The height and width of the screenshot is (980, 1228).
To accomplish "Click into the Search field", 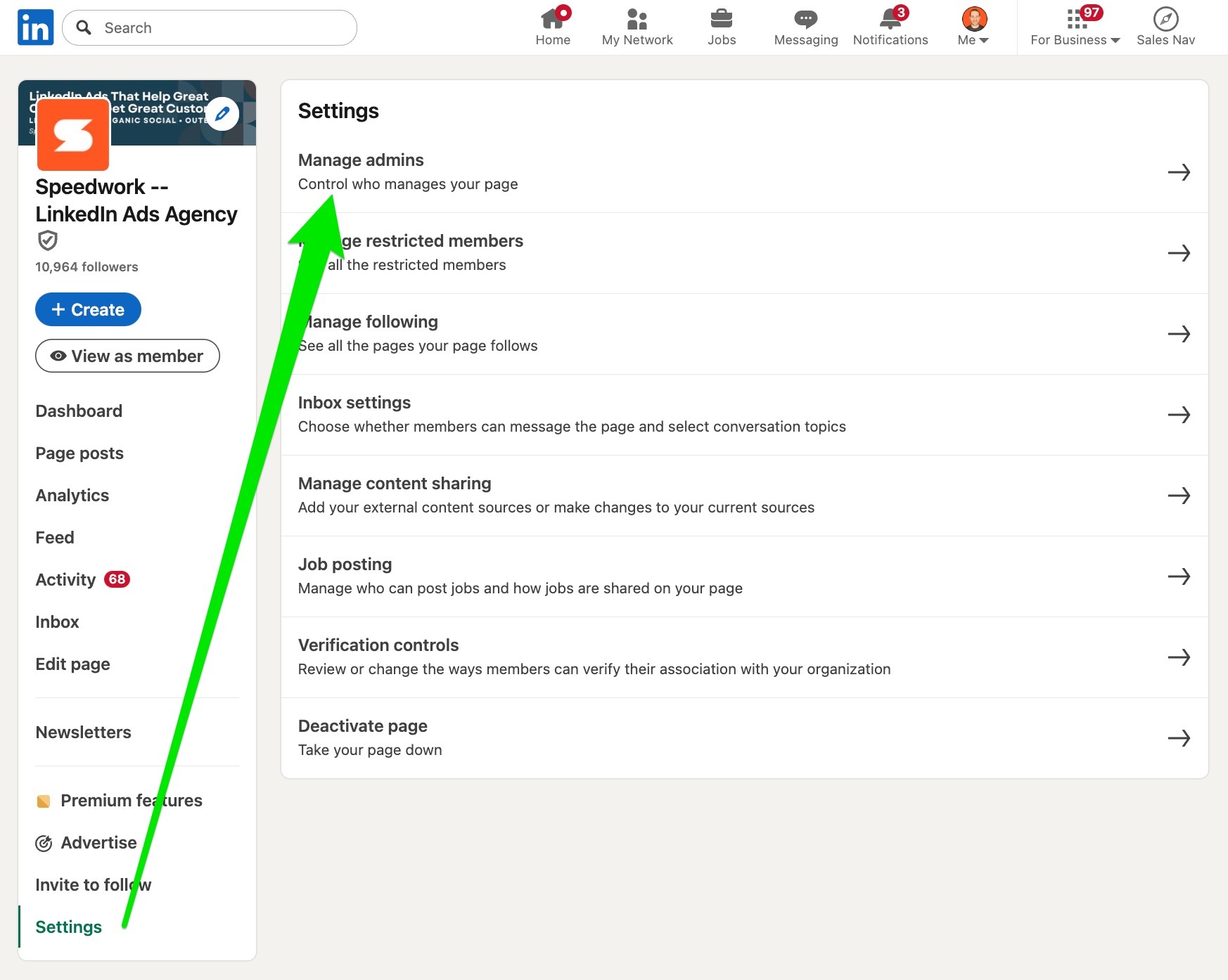I will (210, 27).
